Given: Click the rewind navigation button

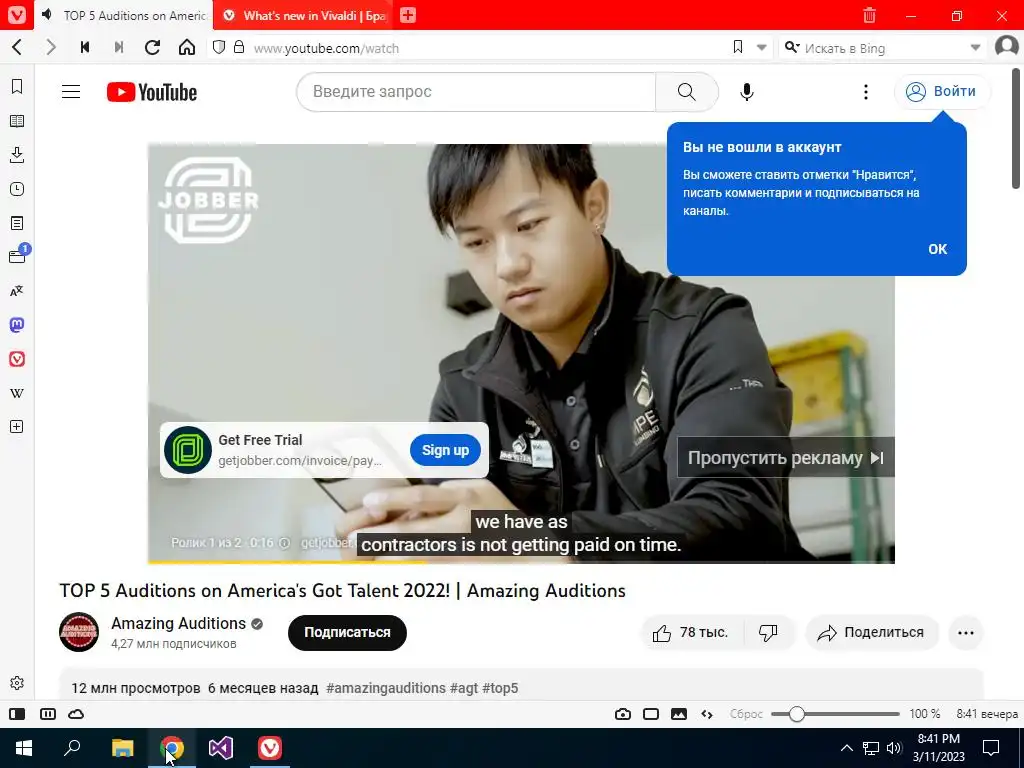Looking at the screenshot, I should pyautogui.click(x=85, y=47).
